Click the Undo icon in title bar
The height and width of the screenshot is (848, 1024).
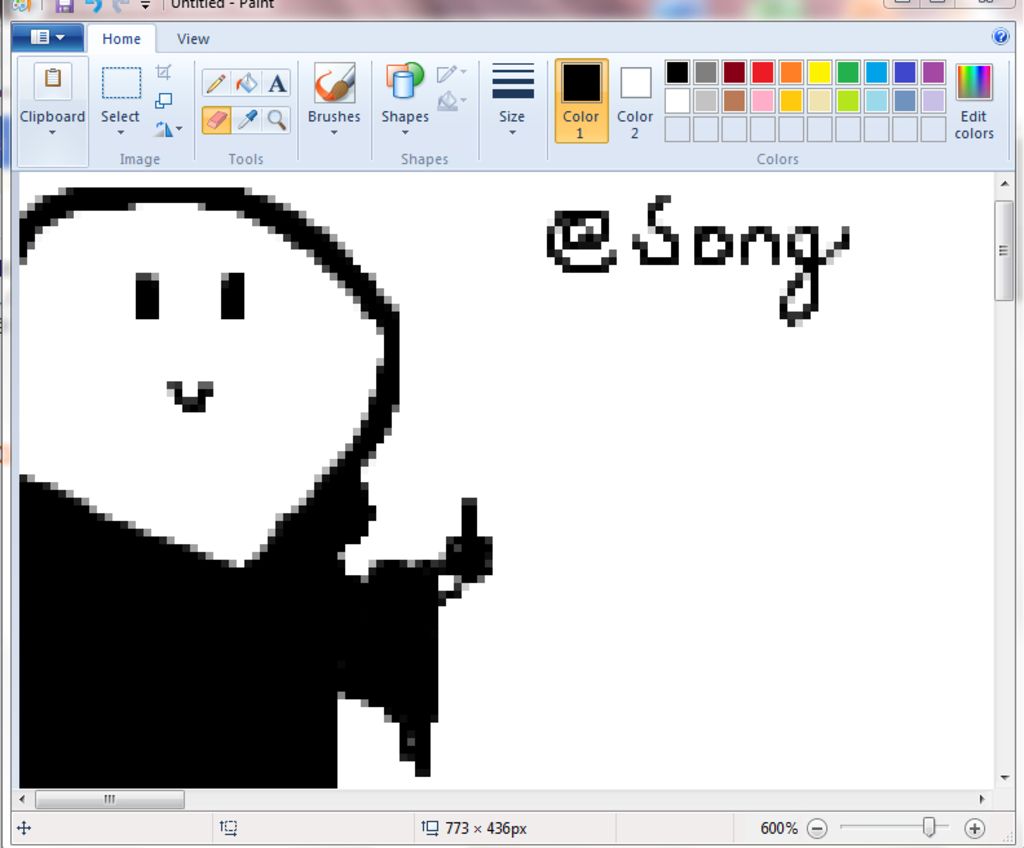point(93,5)
